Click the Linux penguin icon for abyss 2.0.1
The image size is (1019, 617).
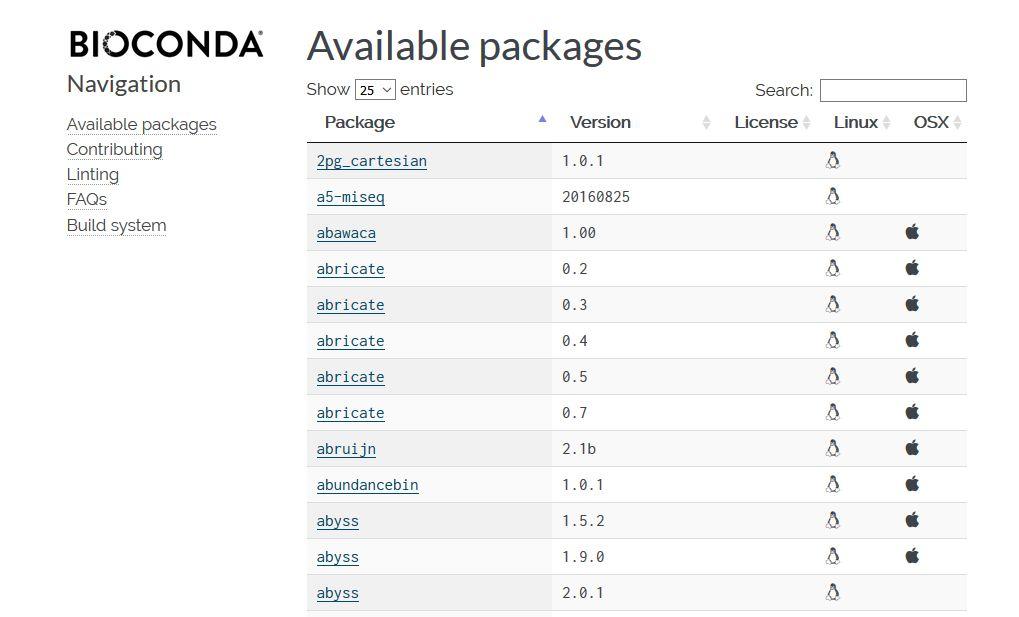(x=832, y=592)
